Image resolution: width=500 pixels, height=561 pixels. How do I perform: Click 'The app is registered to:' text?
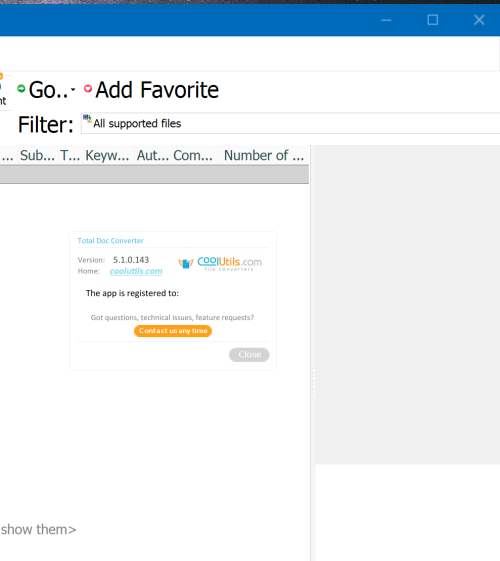[132, 293]
